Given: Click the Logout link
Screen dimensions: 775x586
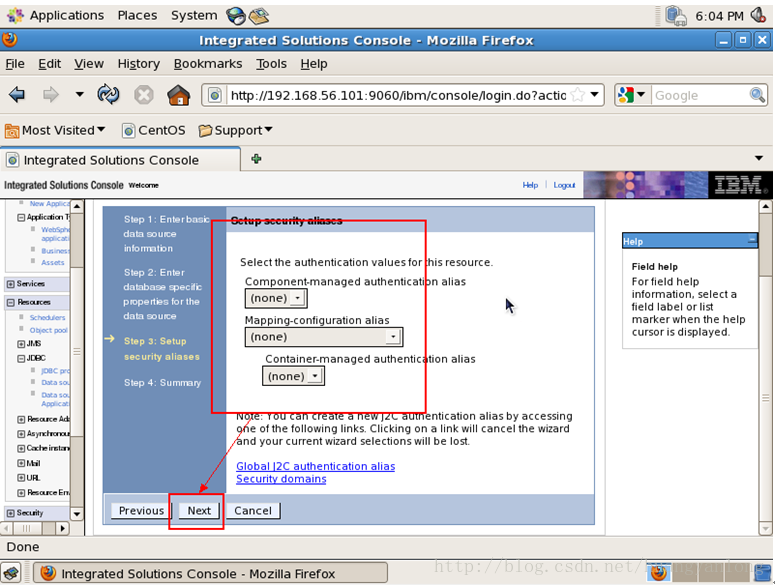Looking at the screenshot, I should click(564, 185).
